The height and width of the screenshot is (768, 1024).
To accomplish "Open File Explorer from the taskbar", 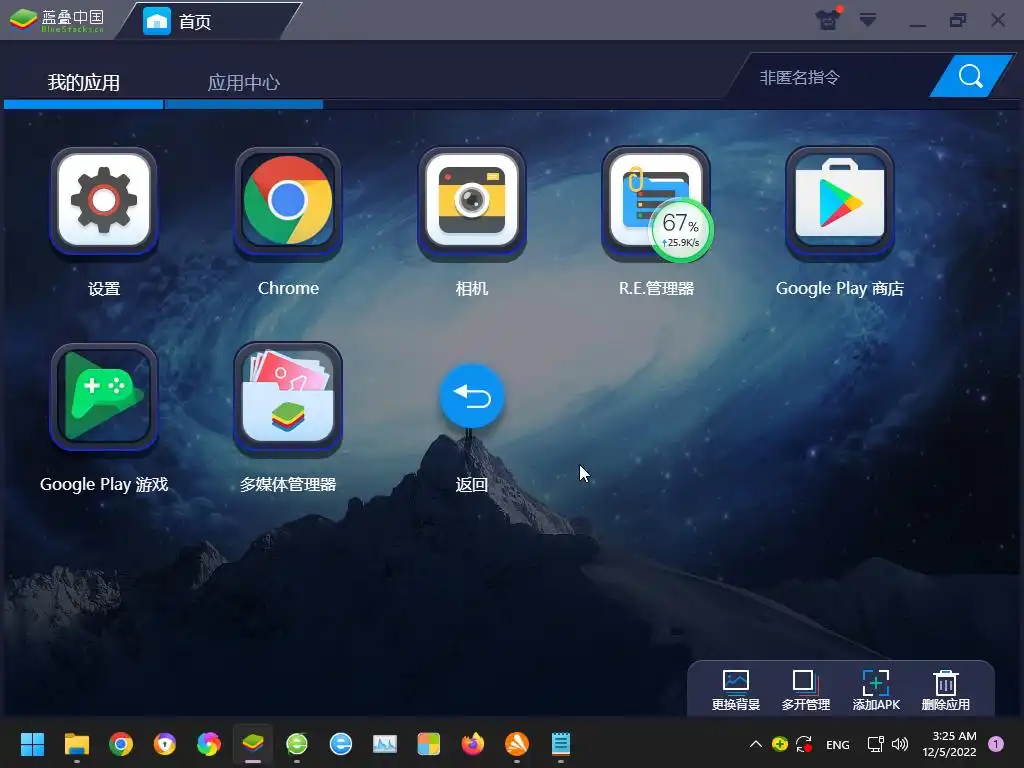I will 76,744.
